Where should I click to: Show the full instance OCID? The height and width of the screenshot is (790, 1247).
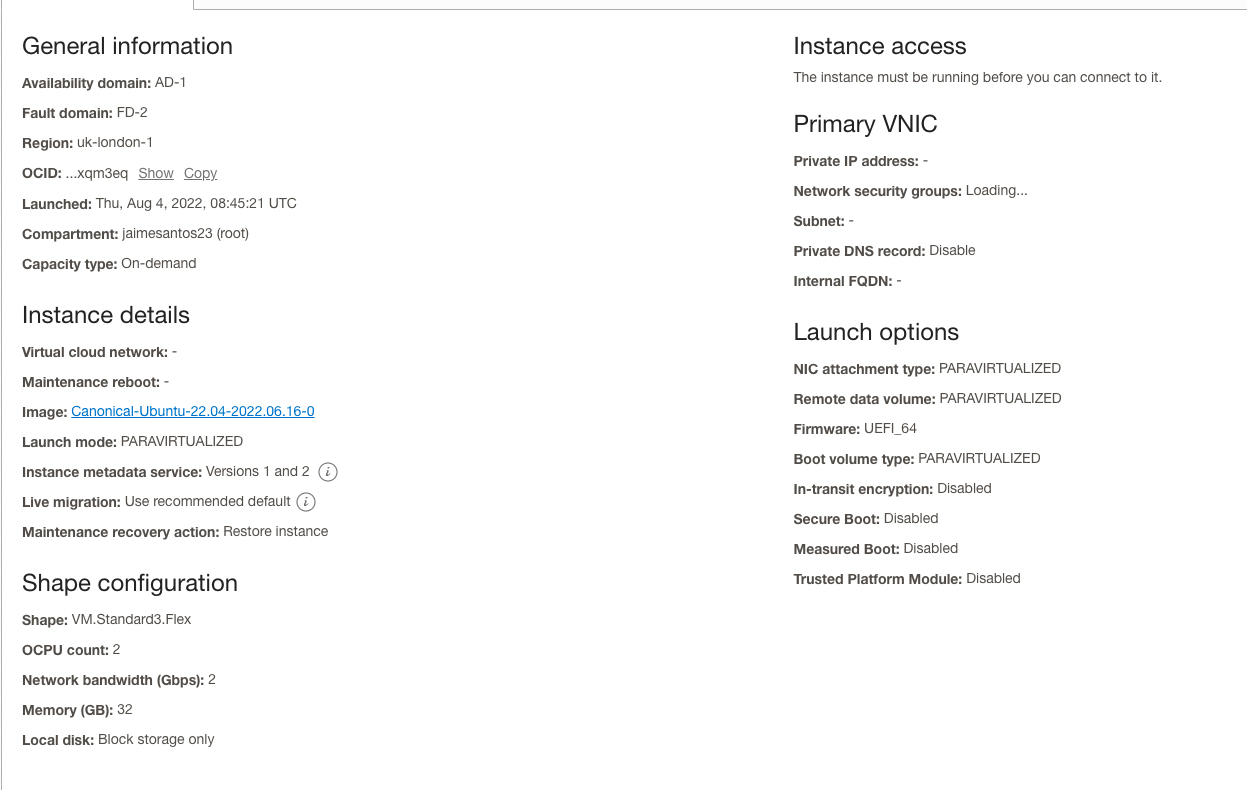pos(156,173)
